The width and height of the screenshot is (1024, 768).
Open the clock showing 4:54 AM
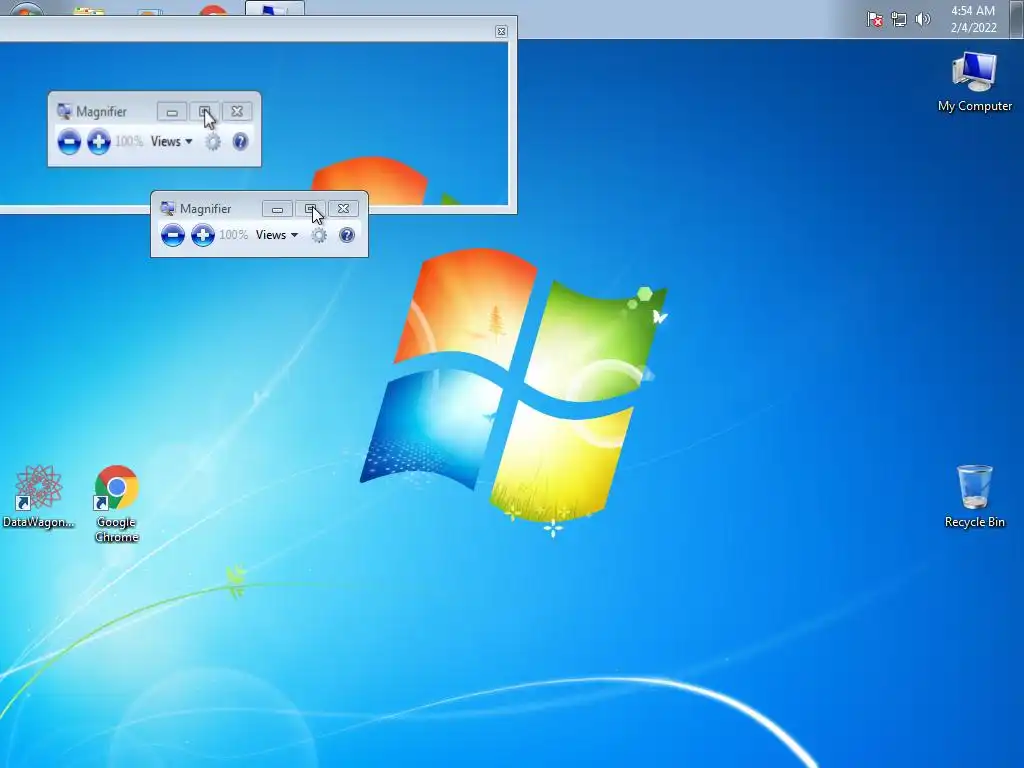click(x=973, y=19)
